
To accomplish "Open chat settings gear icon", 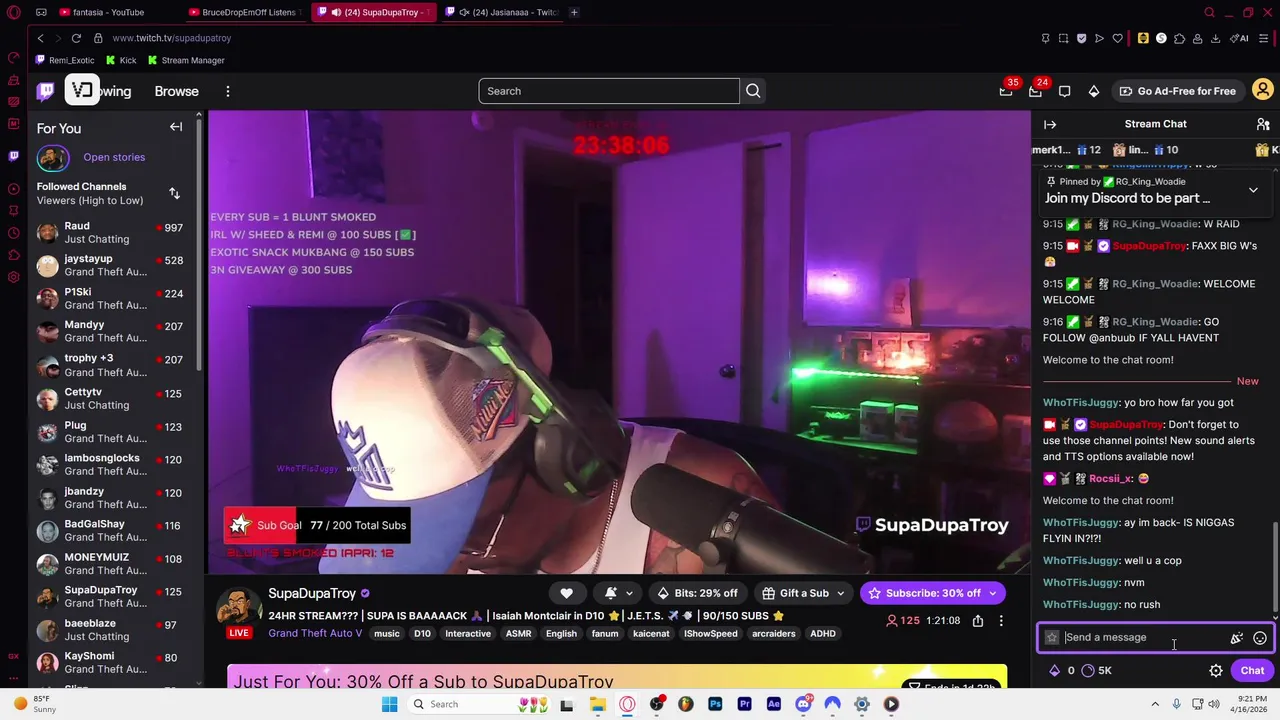I will pyautogui.click(x=1216, y=671).
